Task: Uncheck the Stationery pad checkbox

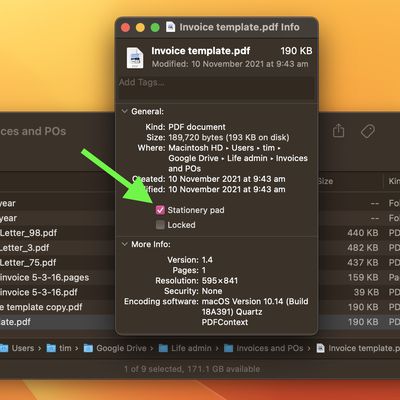Action: [160, 210]
